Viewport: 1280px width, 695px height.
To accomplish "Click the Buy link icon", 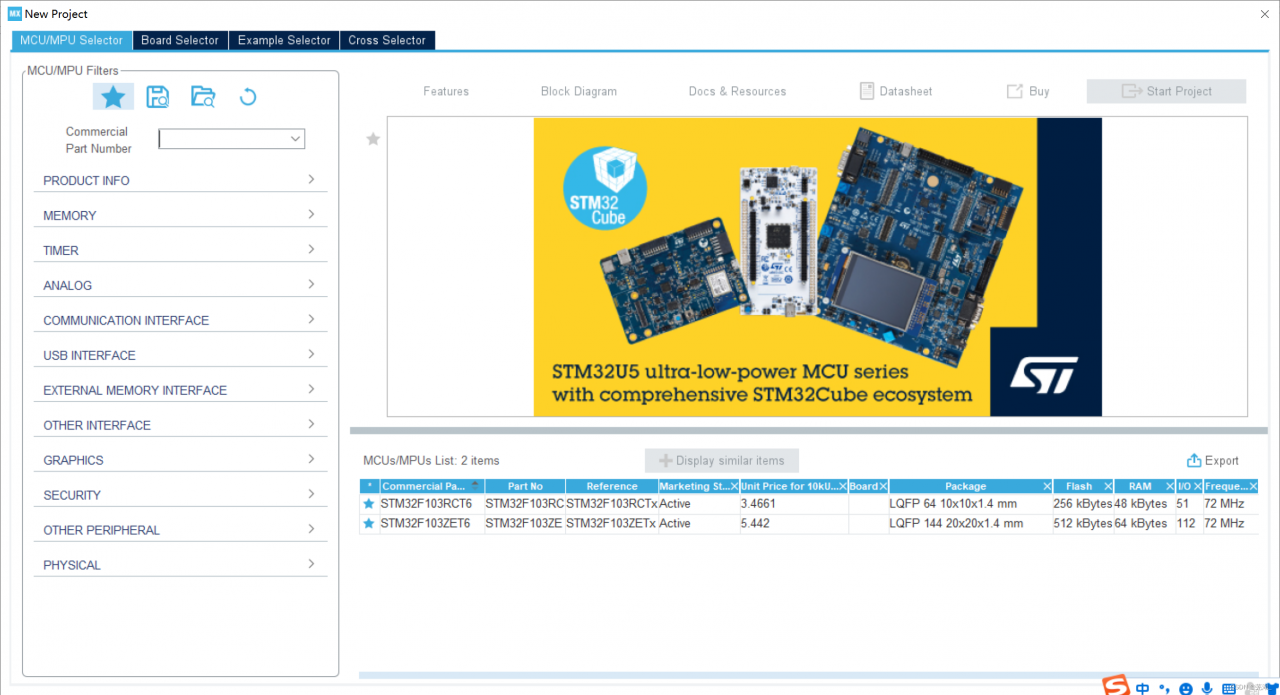I will pos(1014,91).
